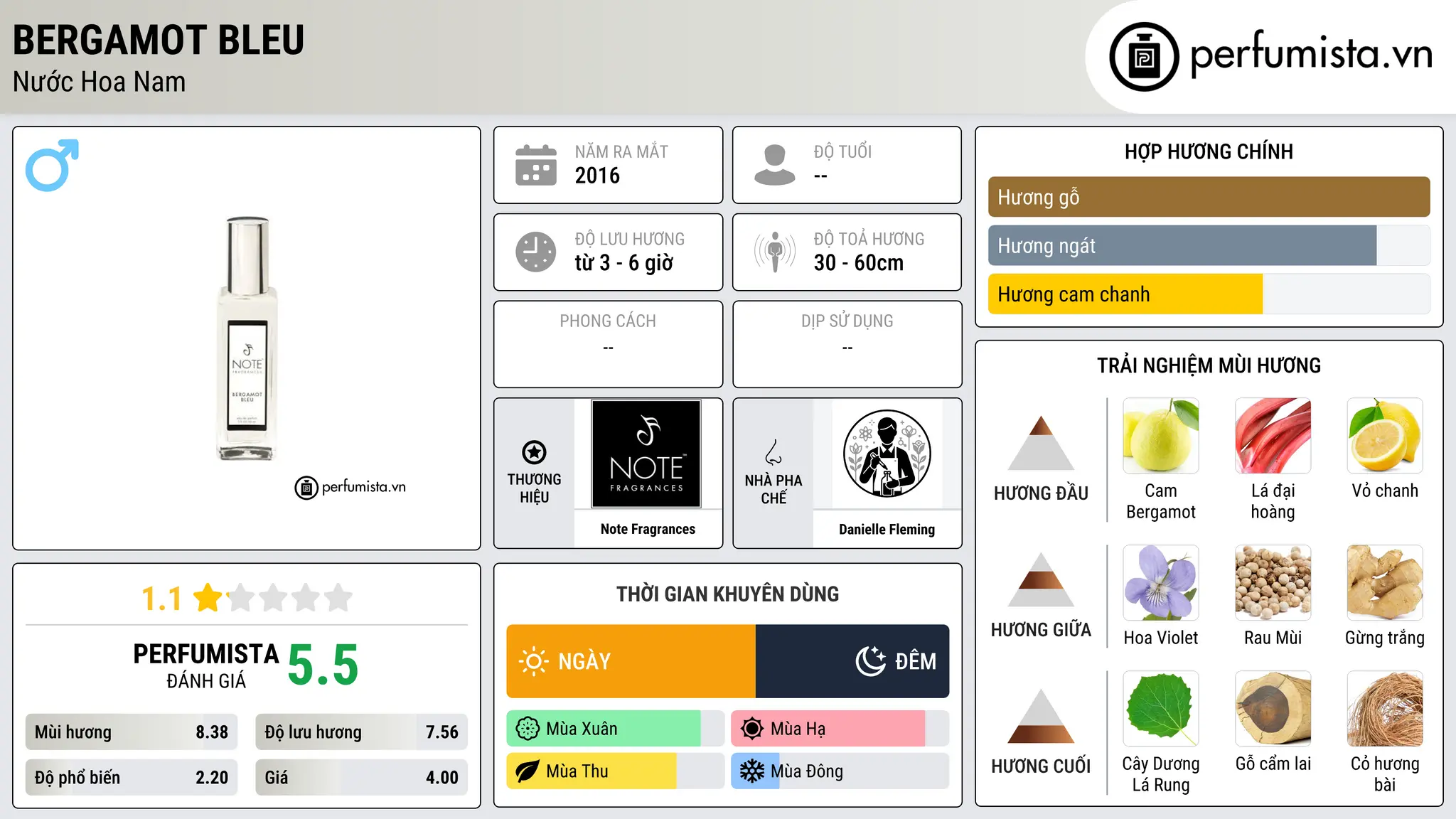Screen dimensions: 1456x819
Task: Click the clock icon beside Độ Lưu Hương
Action: pos(536,252)
